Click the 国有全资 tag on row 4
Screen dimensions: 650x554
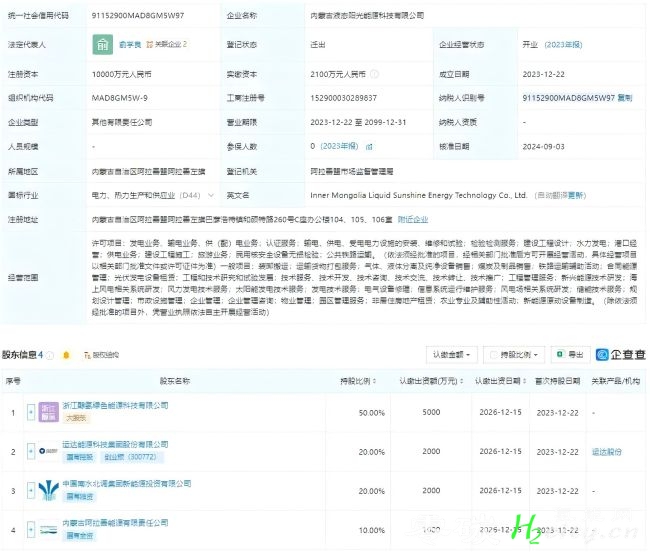coord(80,535)
